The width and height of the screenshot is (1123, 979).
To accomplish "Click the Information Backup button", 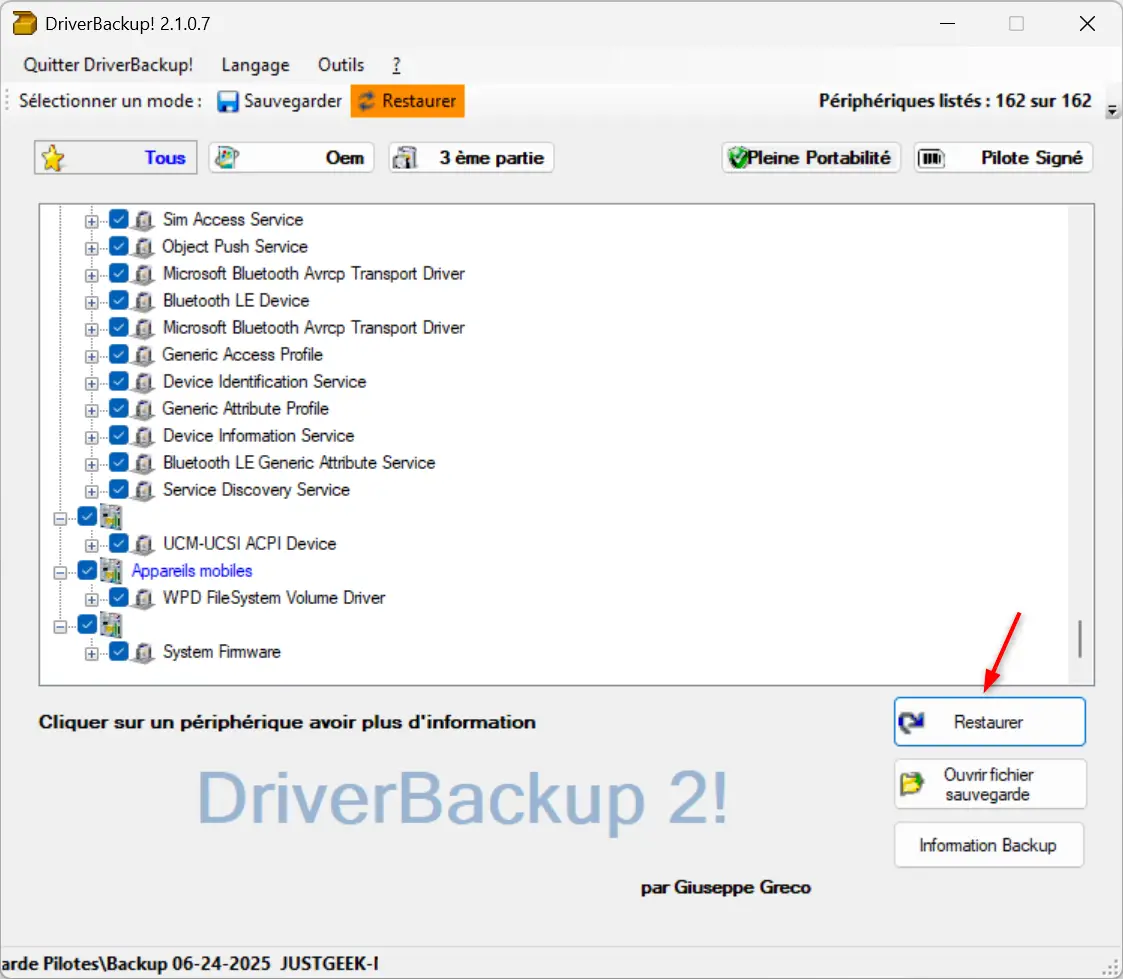I will coord(989,845).
